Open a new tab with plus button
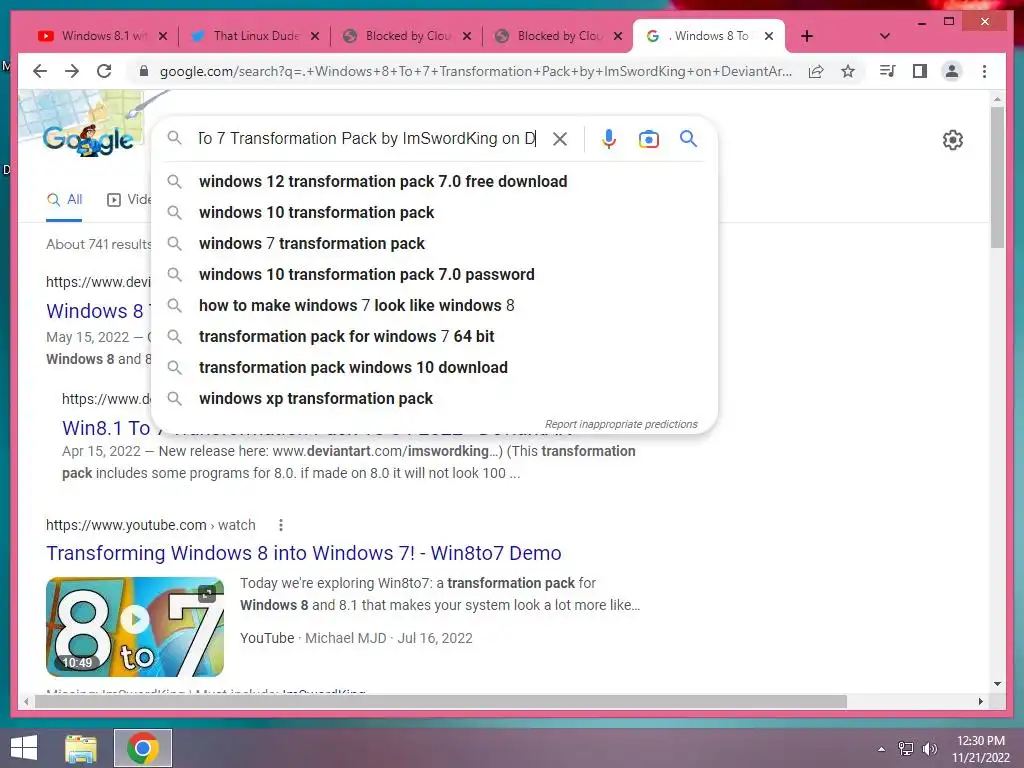The height and width of the screenshot is (768, 1024). click(x=807, y=36)
